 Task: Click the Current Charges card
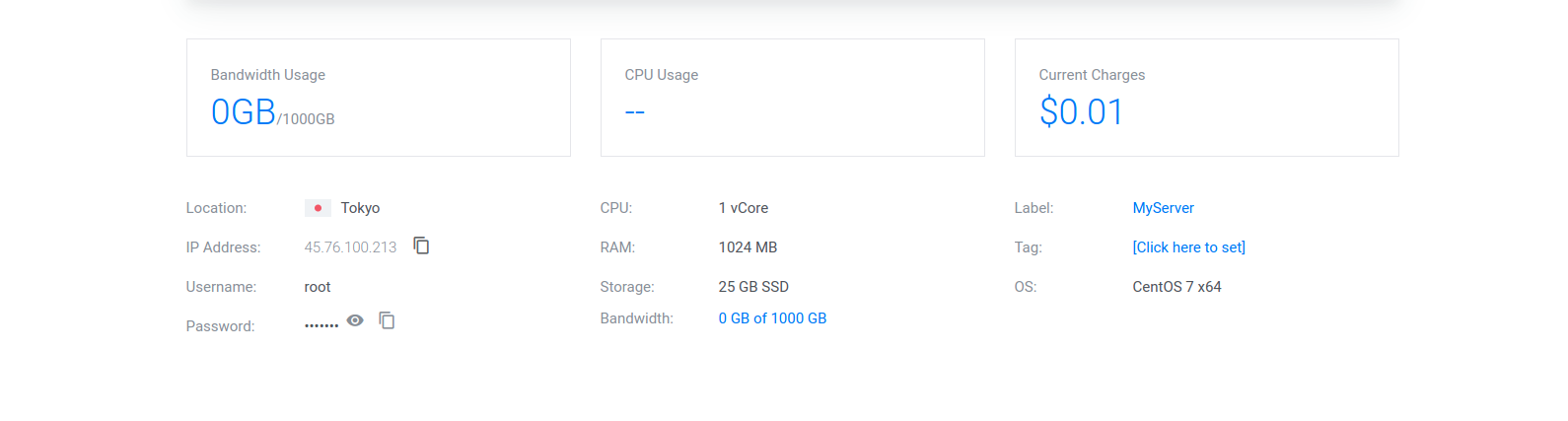(x=1206, y=98)
